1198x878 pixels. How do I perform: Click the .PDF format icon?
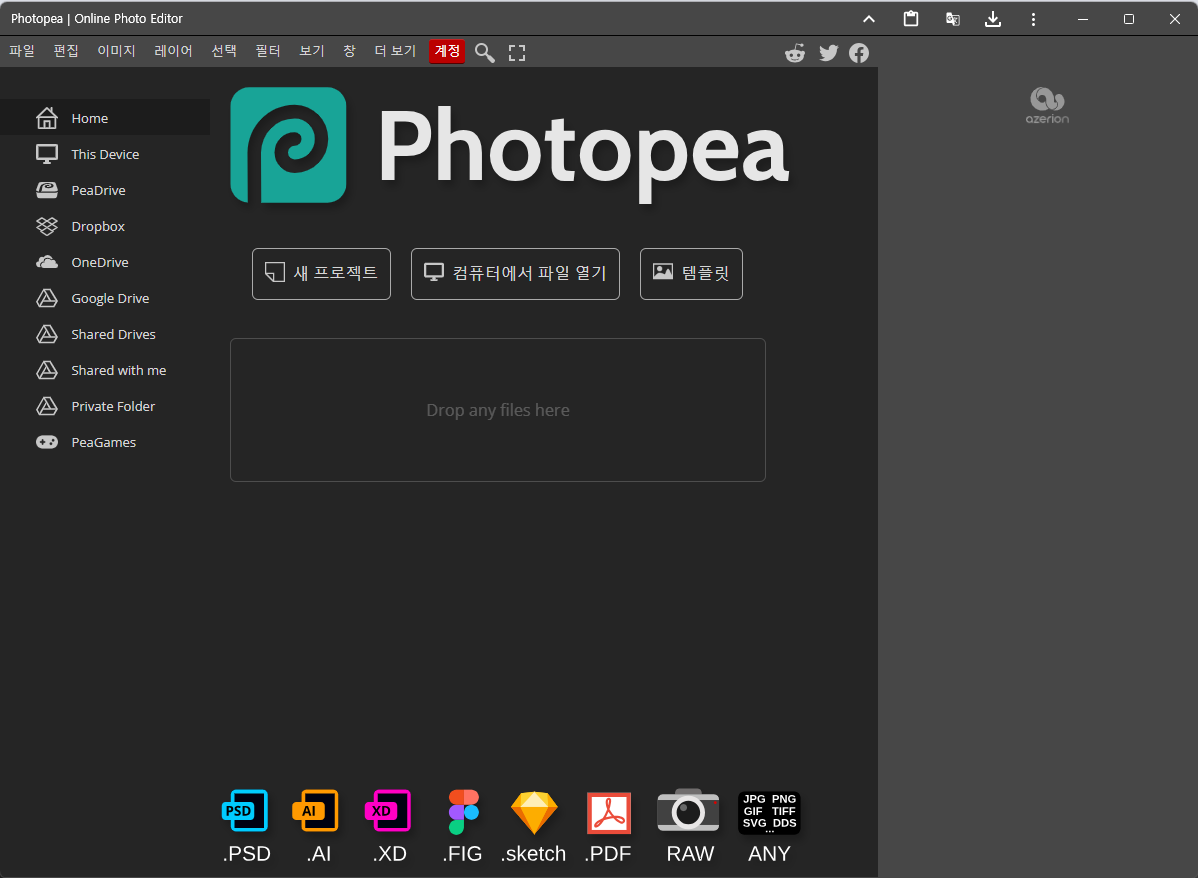click(609, 812)
